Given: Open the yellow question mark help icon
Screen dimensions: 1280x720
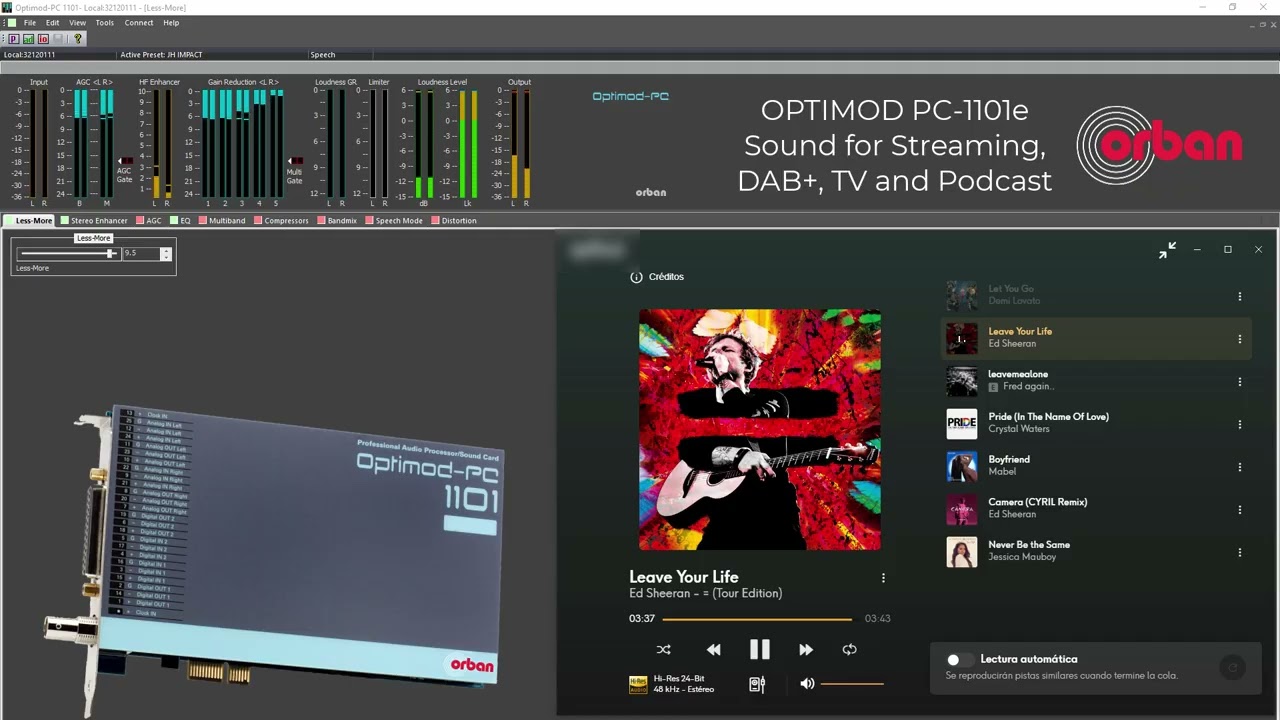Looking at the screenshot, I should click(x=78, y=39).
